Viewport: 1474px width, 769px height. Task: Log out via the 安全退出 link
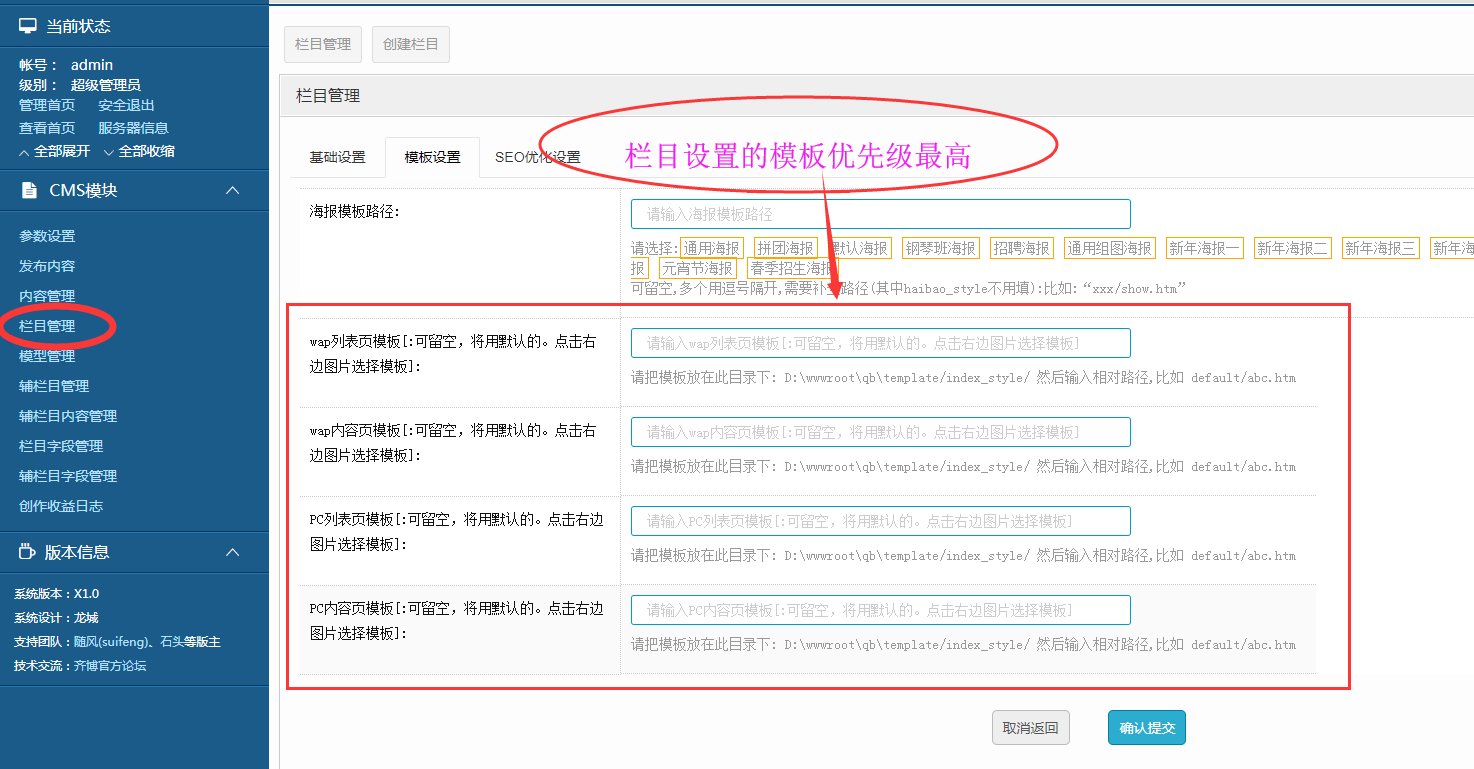(x=126, y=105)
